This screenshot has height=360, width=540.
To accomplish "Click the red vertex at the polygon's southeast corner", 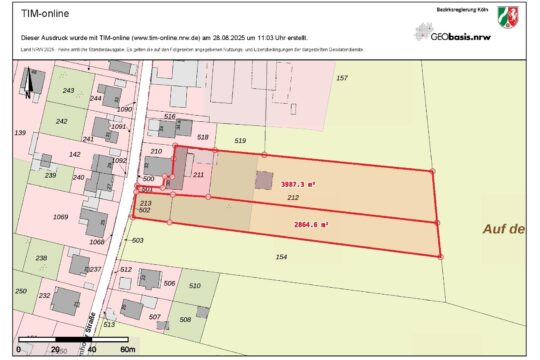I will click(x=441, y=257).
